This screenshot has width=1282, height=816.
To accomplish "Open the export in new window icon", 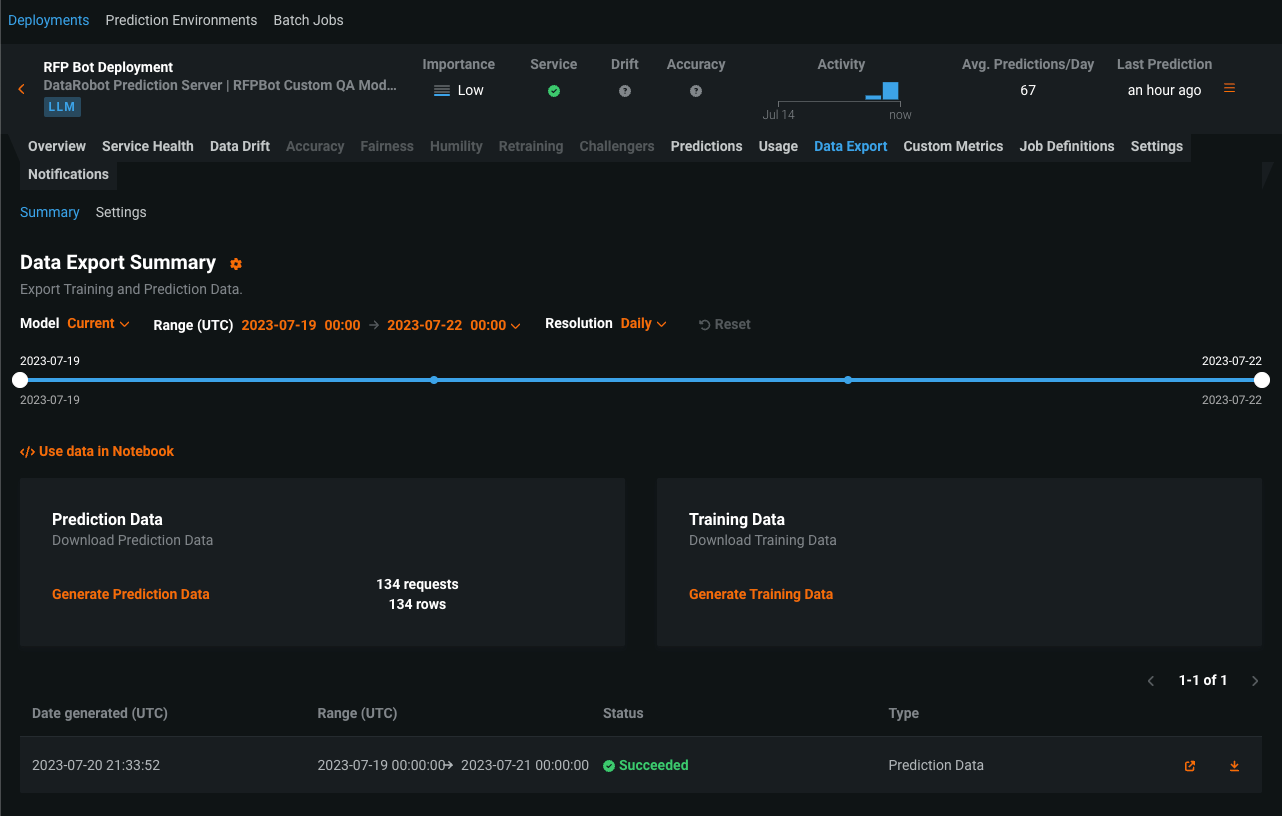I will [1189, 766].
